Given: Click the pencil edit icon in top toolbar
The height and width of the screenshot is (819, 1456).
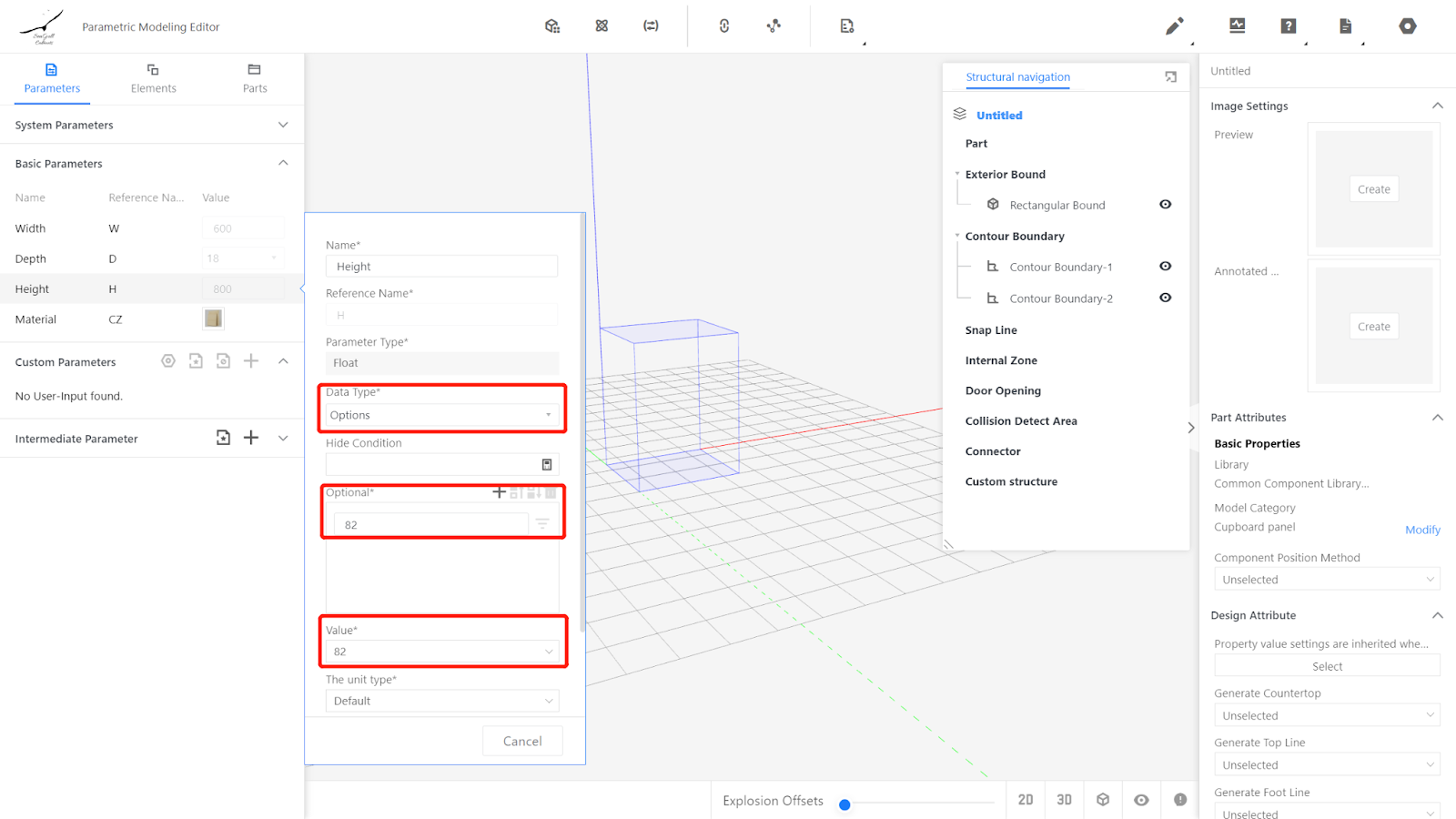Looking at the screenshot, I should (x=1174, y=26).
